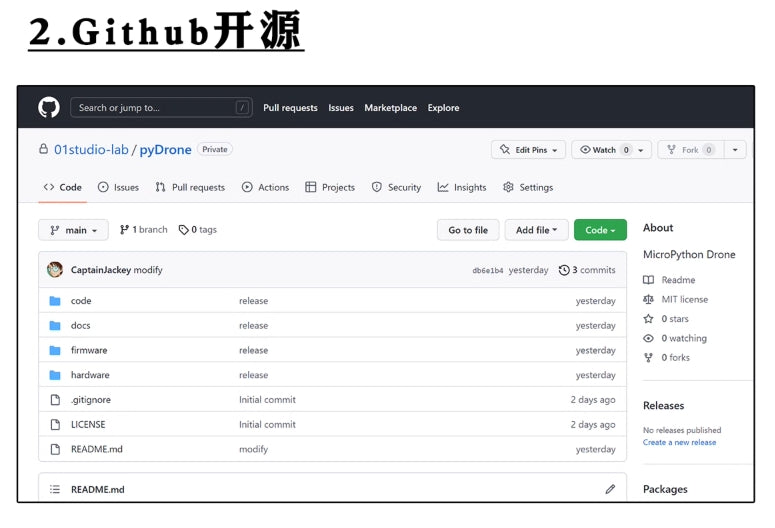Click the folder icon of the code row
Viewport: 775px width, 528px height.
point(55,301)
